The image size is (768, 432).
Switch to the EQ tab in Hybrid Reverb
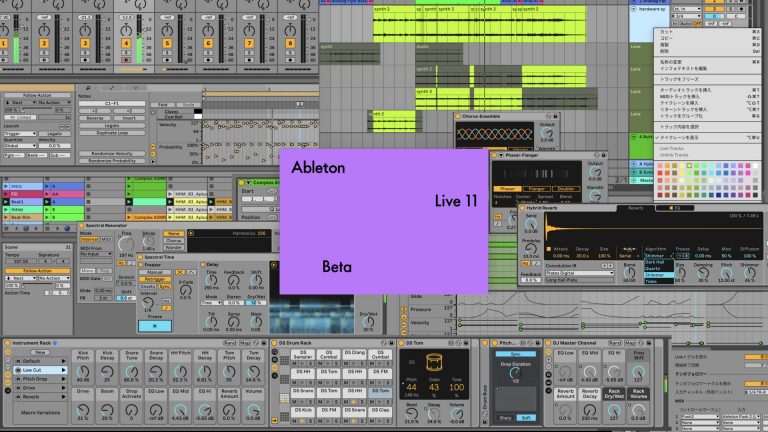click(x=674, y=208)
